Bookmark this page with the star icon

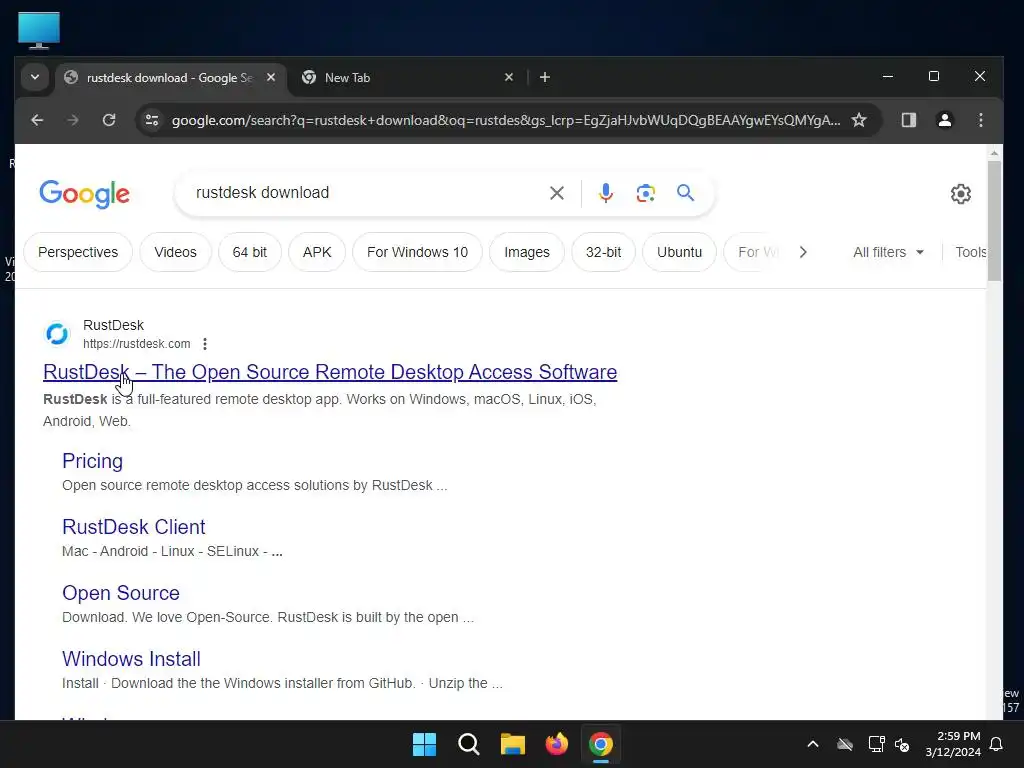tap(859, 120)
